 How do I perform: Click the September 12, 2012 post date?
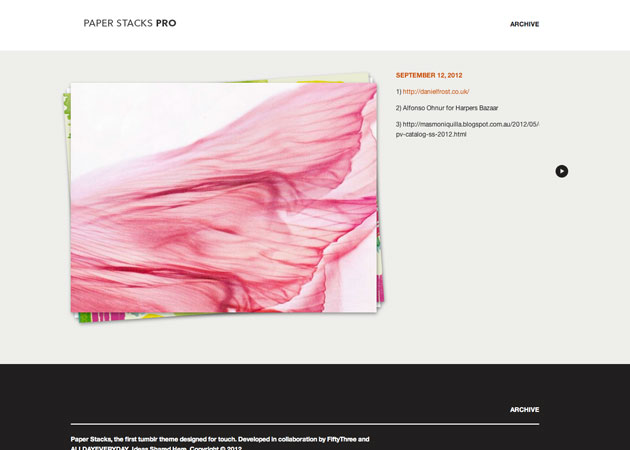429,75
